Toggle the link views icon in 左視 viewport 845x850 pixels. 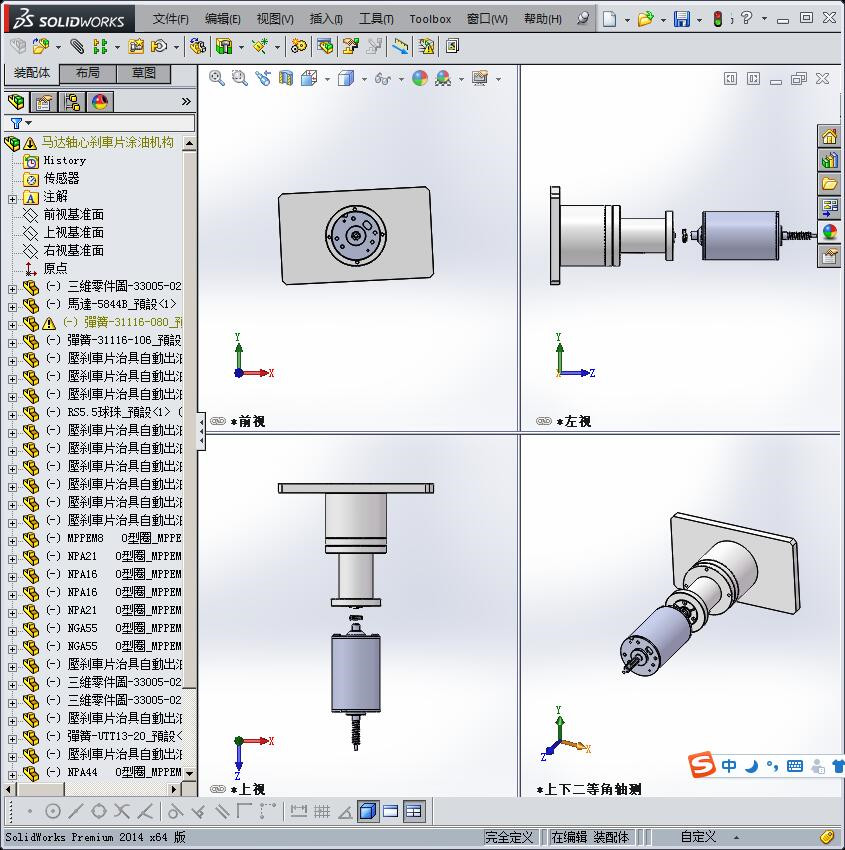(544, 421)
